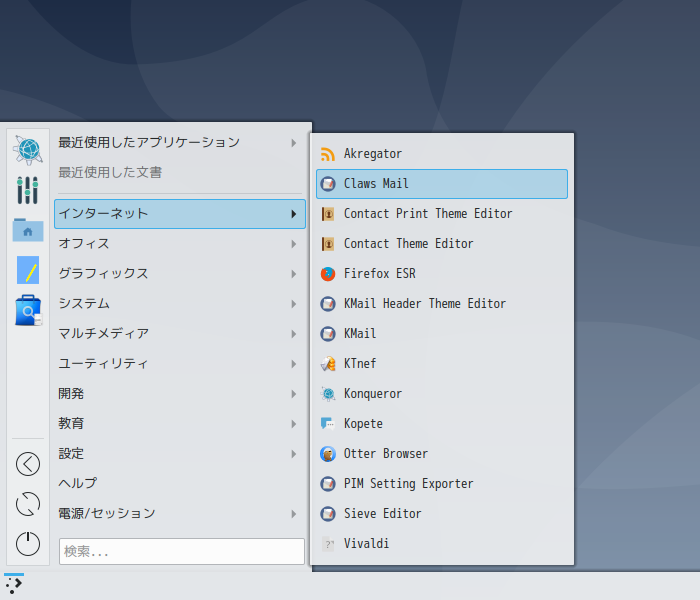Expand the マルチメディア submenu arrow

(x=294, y=333)
